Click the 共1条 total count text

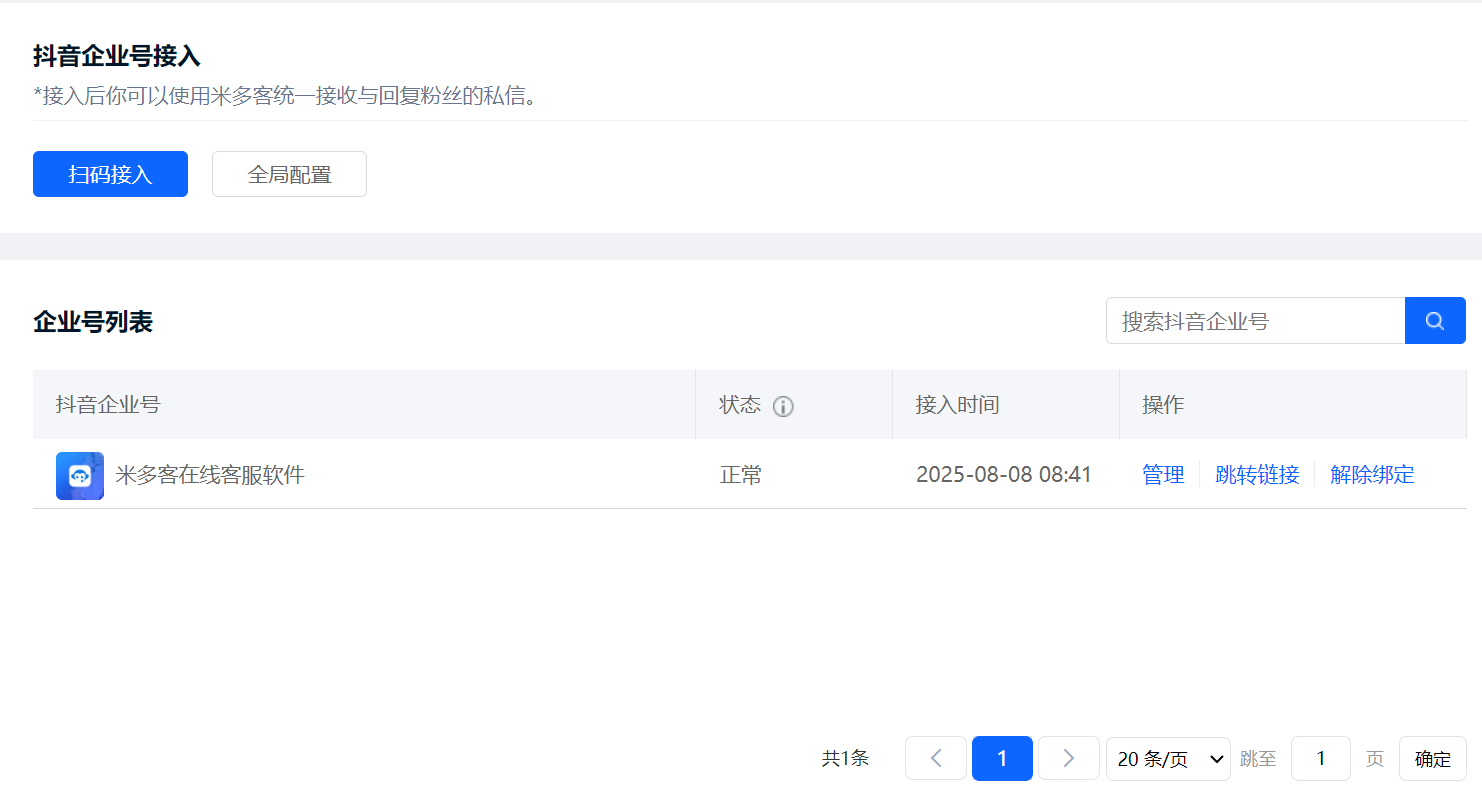pos(845,759)
